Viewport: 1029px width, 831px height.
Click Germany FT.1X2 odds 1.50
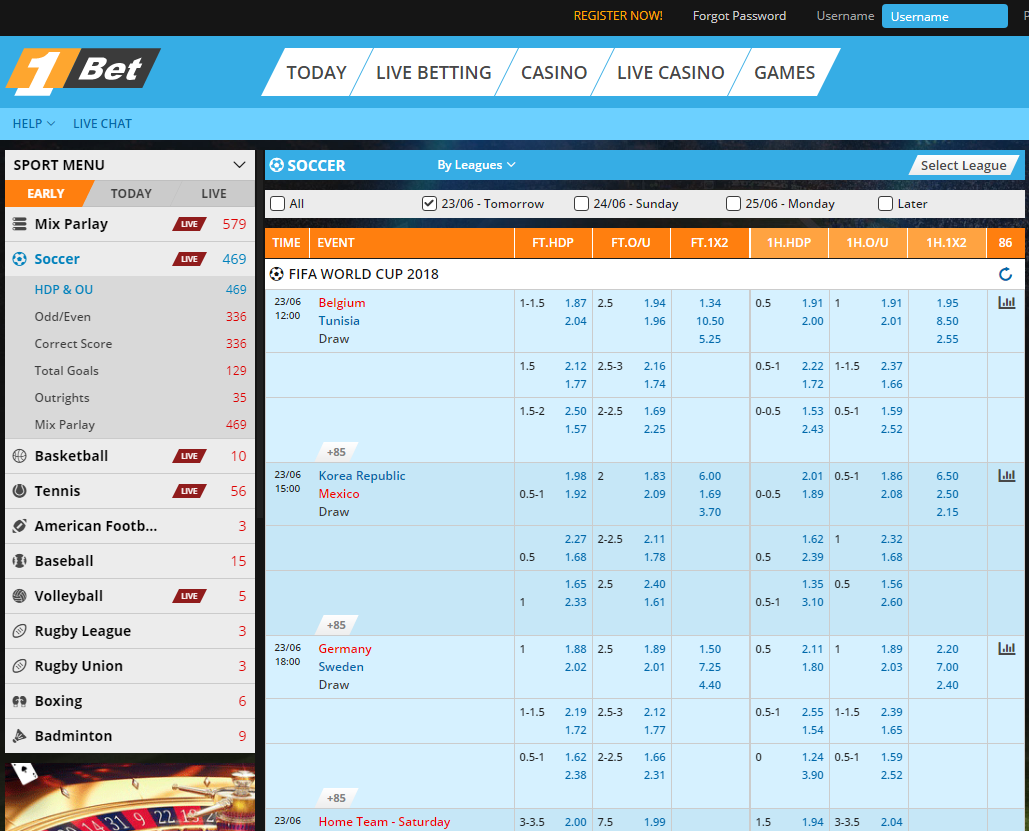710,649
